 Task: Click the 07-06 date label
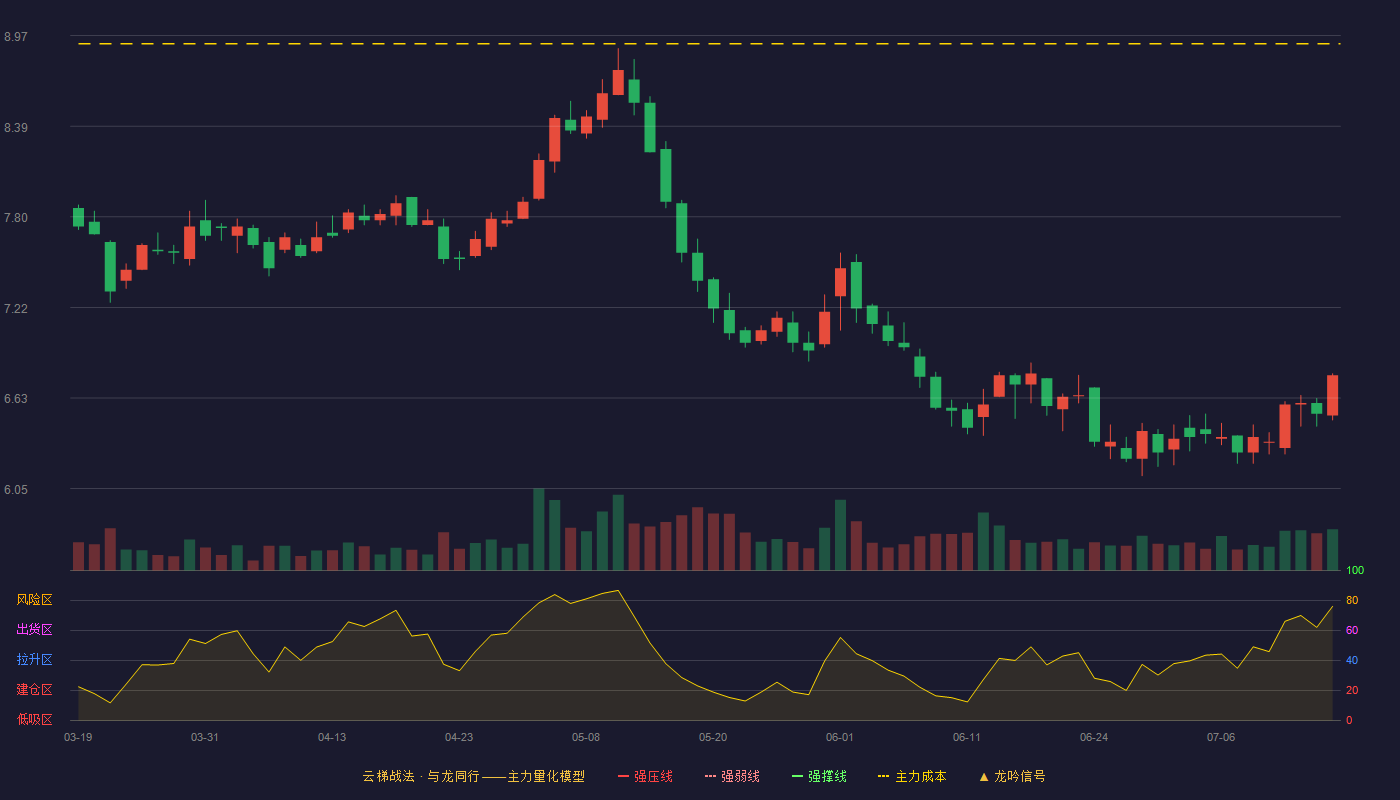click(1221, 737)
